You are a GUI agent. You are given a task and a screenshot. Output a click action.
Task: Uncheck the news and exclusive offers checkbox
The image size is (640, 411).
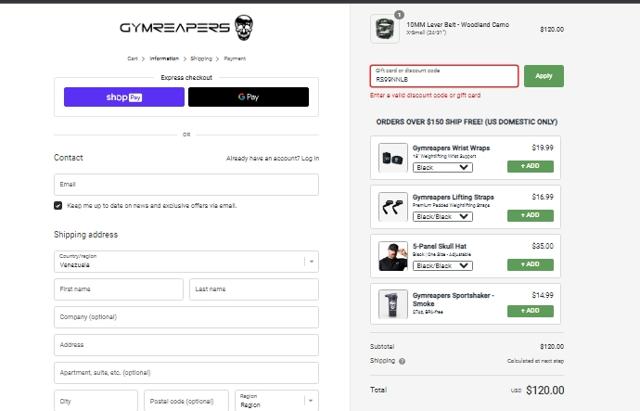click(x=58, y=205)
